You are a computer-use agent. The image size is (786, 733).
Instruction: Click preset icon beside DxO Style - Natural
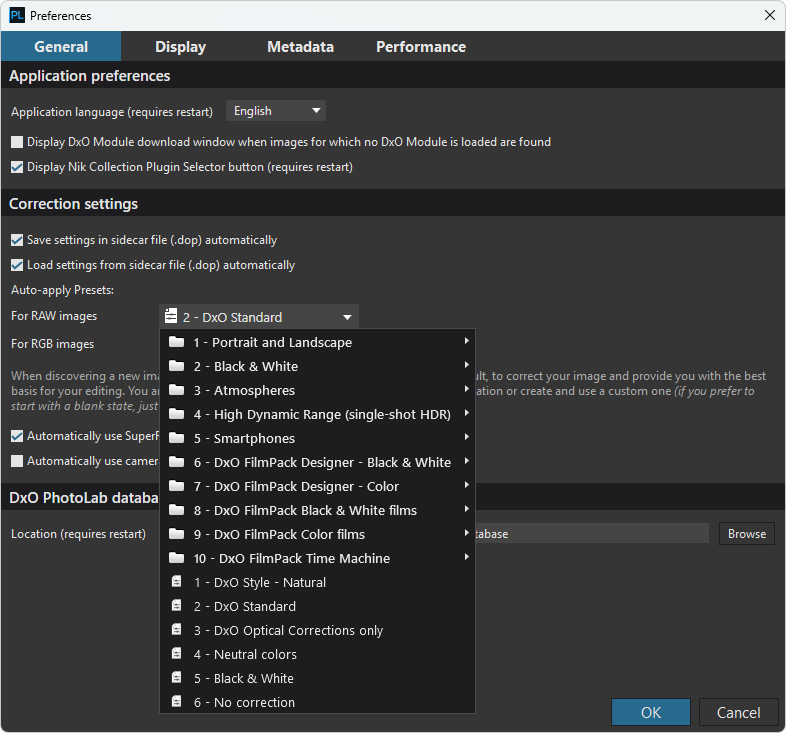point(176,582)
